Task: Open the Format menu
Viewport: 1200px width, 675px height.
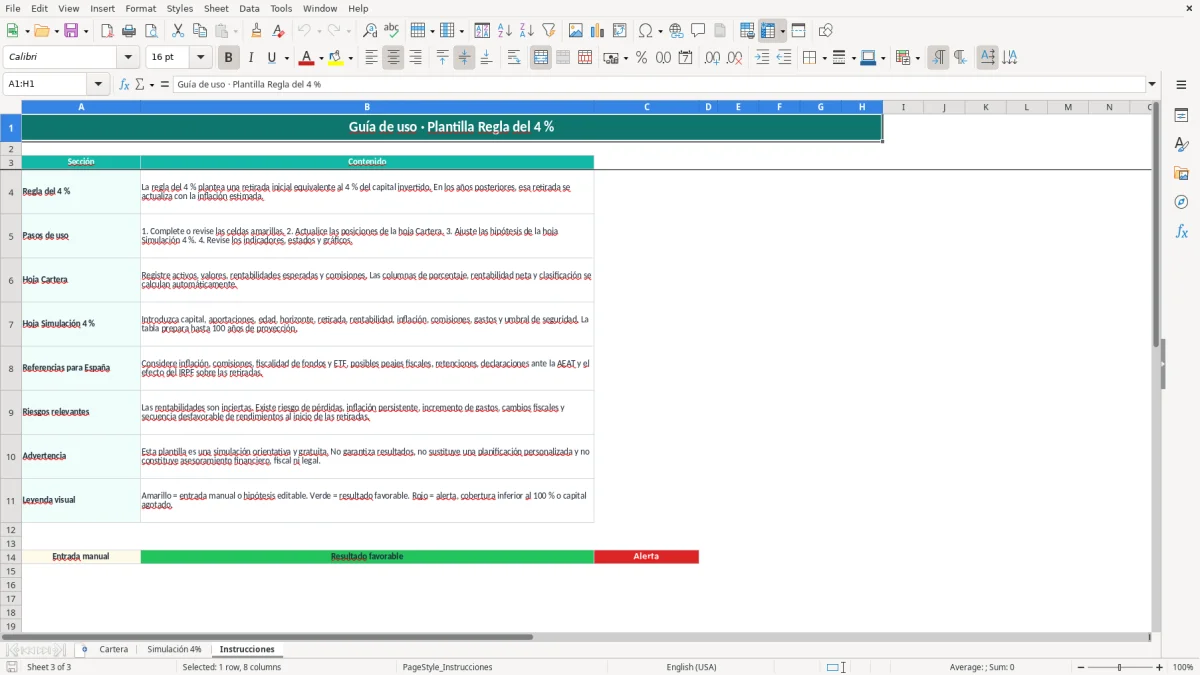Action: 140,8
